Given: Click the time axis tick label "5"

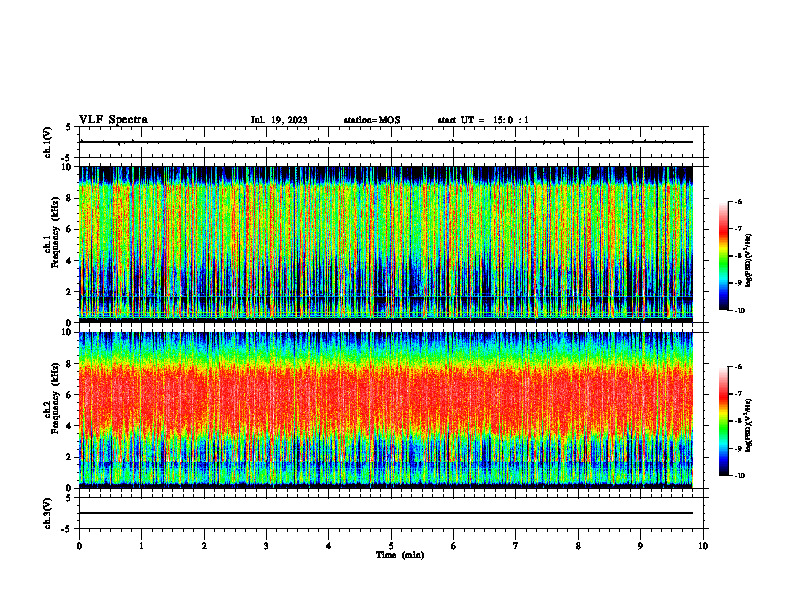Looking at the screenshot, I should 391,546.
